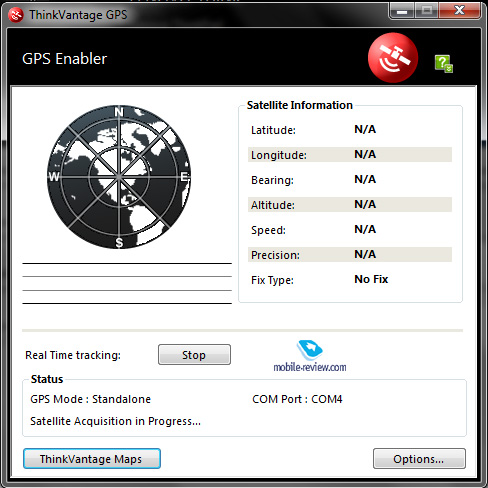
Task: Maximize the ThinkVantage GPS window
Action: [427, 11]
